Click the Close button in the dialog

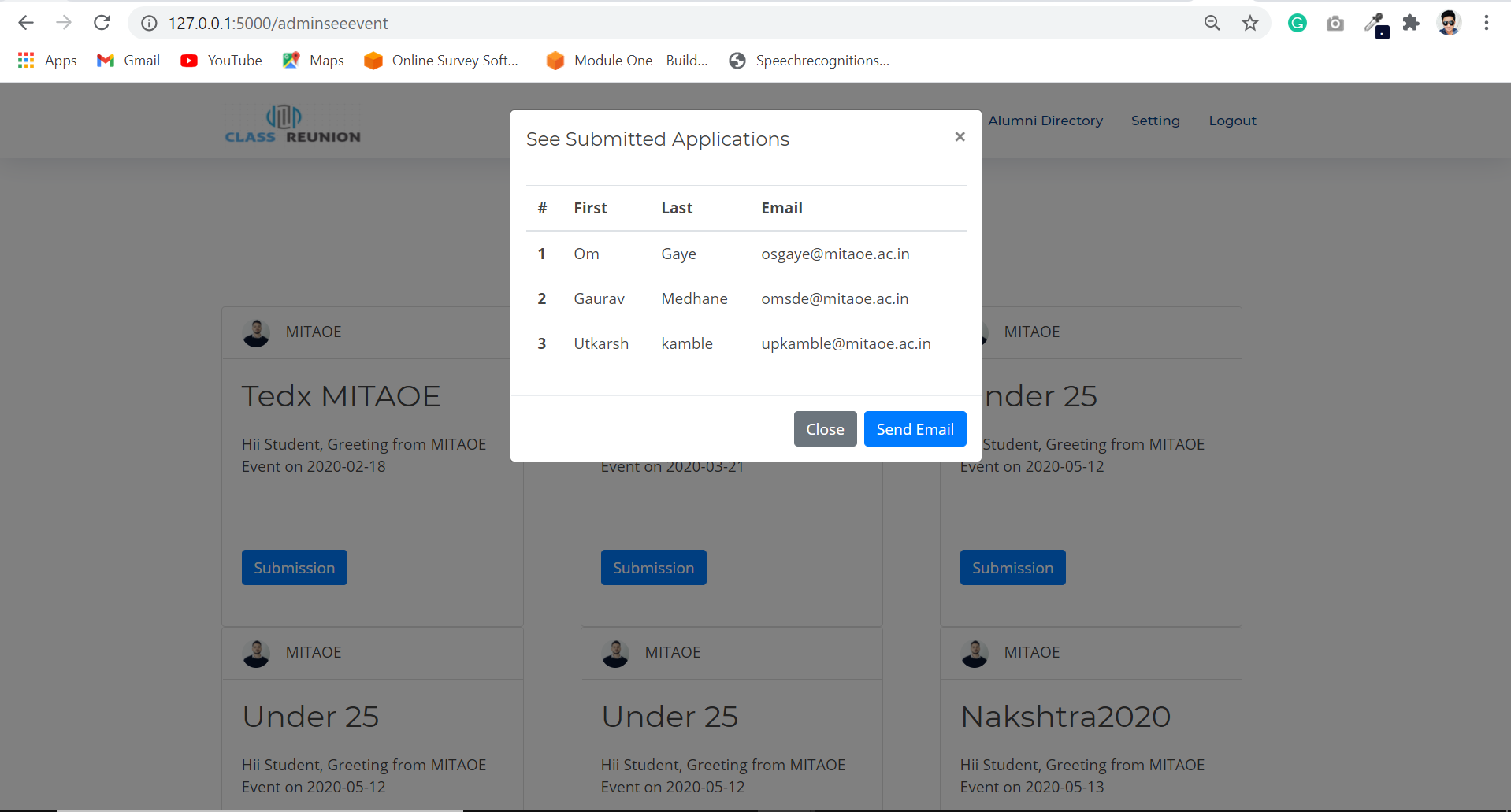[825, 429]
